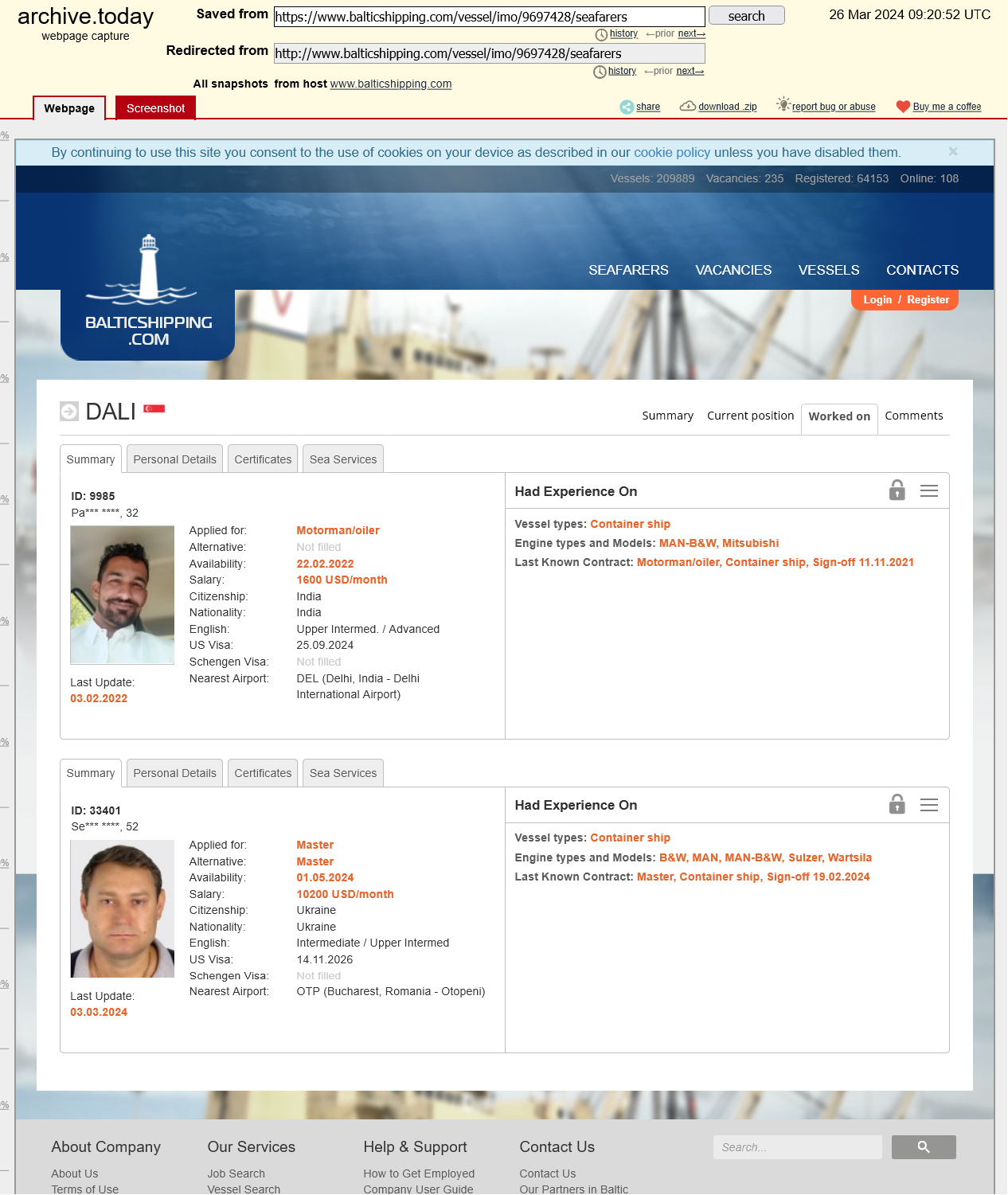Open Company User Guide footer link
This screenshot has width=1008, height=1195.
(x=418, y=1189)
